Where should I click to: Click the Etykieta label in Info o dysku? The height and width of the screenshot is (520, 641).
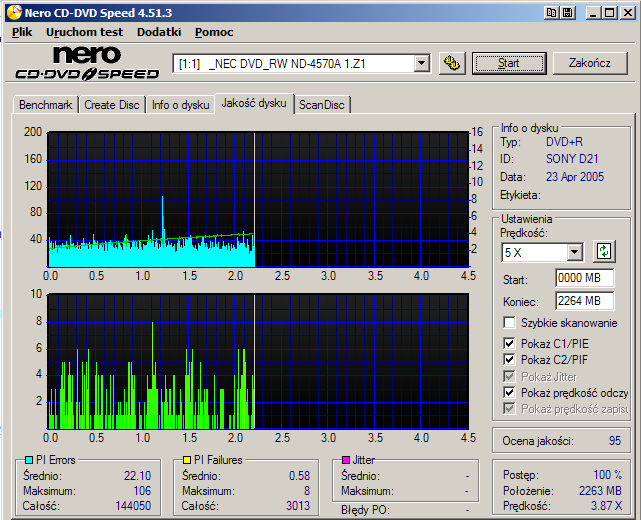click(x=520, y=195)
